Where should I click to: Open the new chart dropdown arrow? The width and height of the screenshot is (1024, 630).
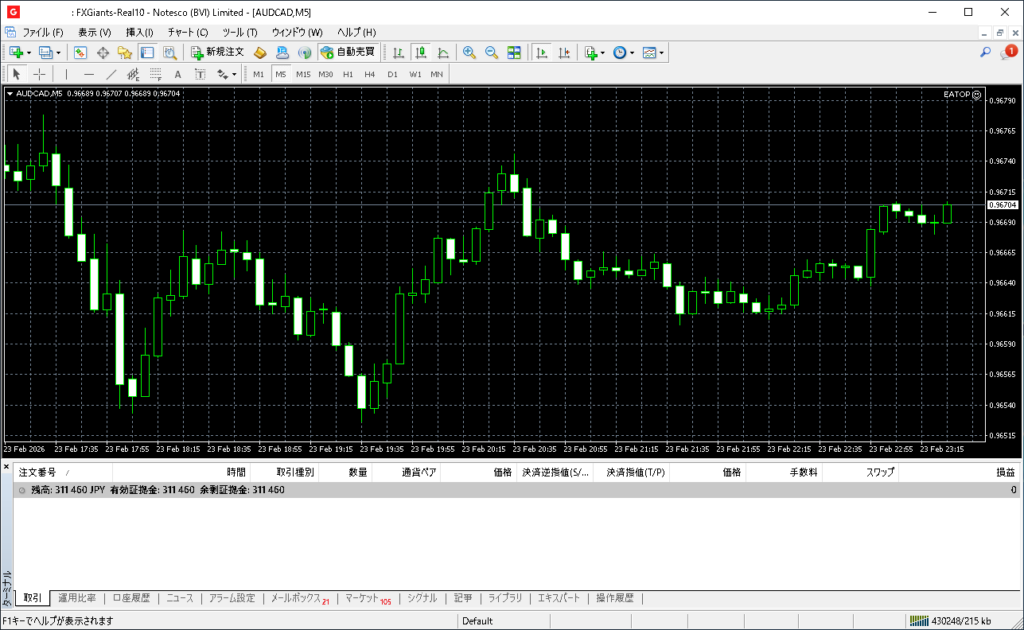tap(29, 52)
